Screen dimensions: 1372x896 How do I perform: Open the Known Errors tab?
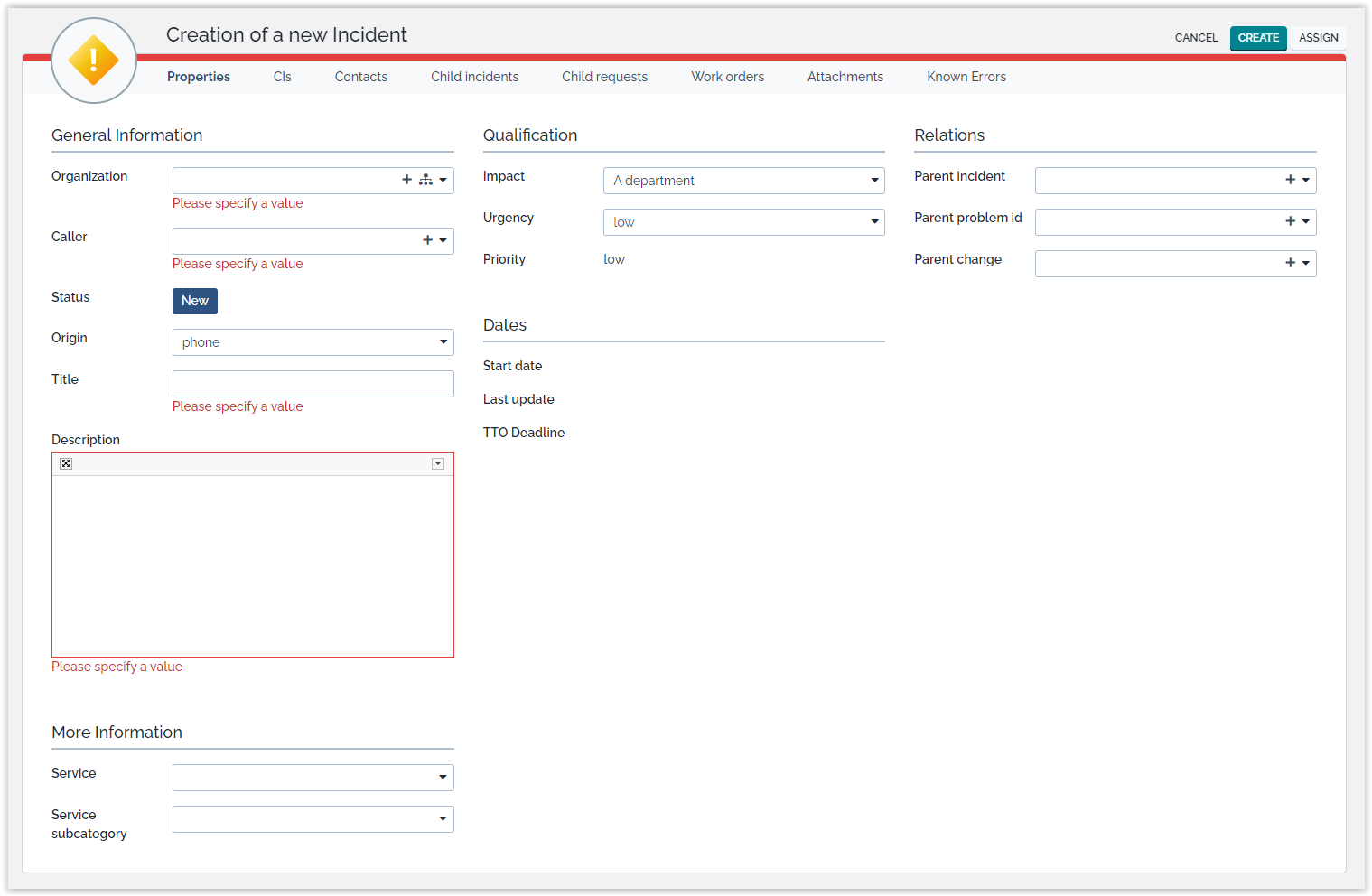(x=966, y=77)
